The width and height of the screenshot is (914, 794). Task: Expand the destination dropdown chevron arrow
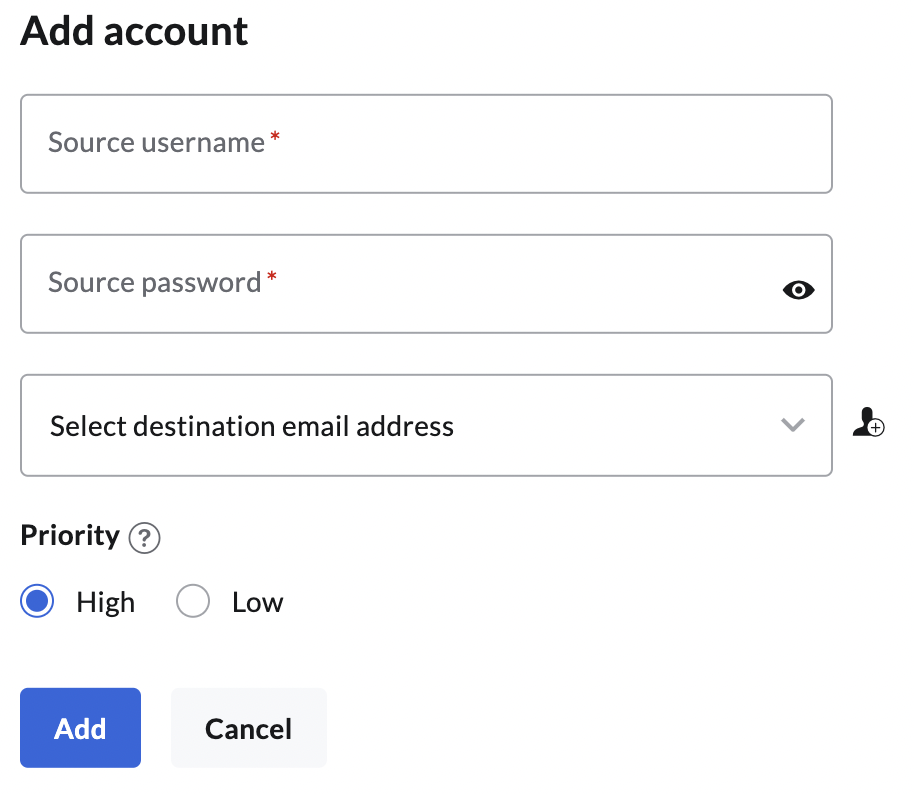[793, 425]
